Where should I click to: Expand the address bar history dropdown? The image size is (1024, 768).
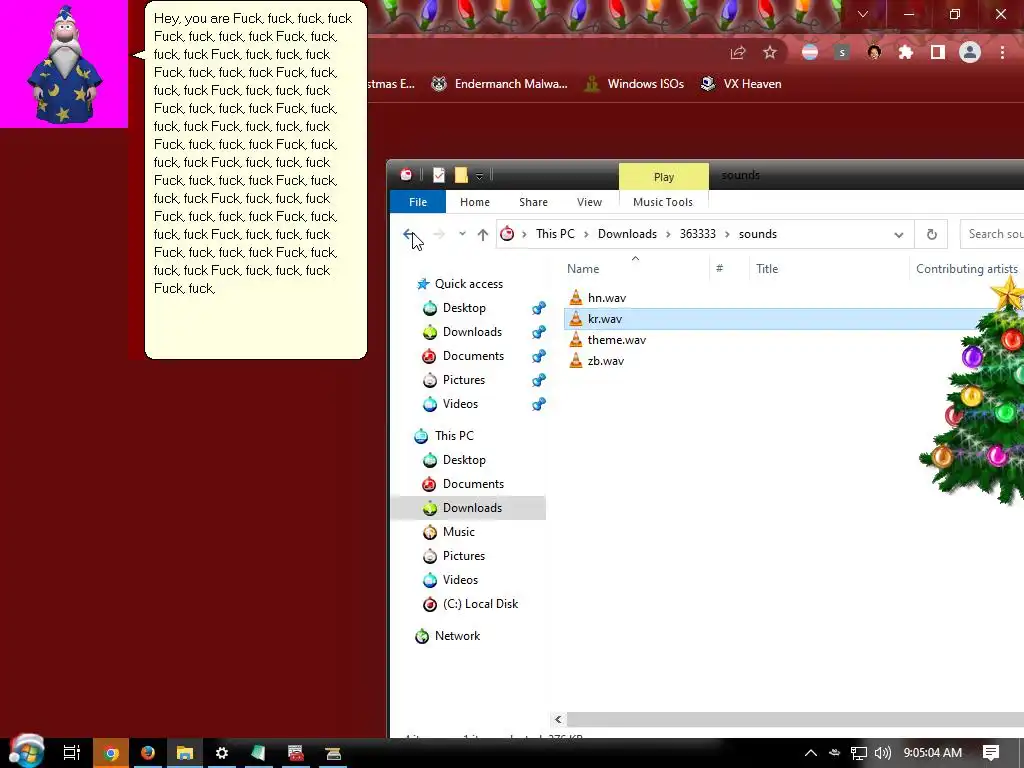899,234
